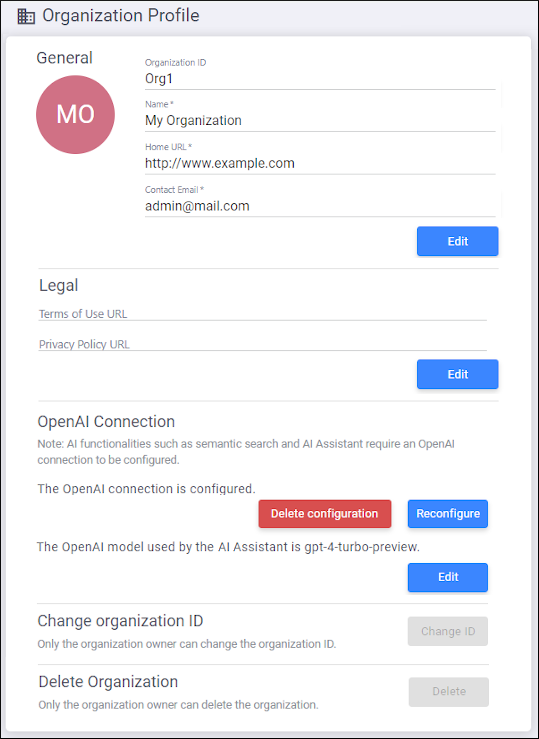This screenshot has height=739, width=539.
Task: Click the disabled Delete organization button
Action: click(x=449, y=692)
